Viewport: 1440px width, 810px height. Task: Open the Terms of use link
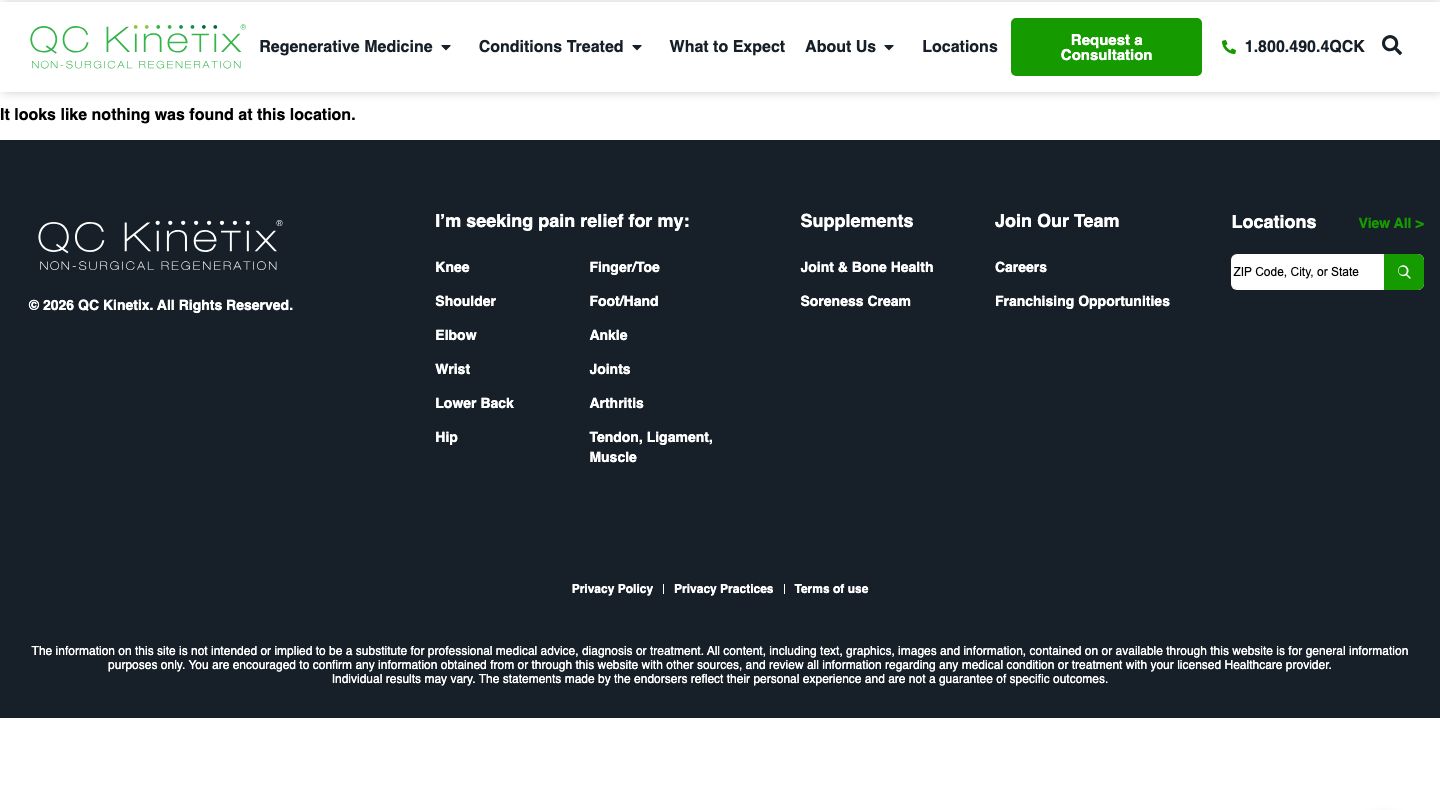831,589
